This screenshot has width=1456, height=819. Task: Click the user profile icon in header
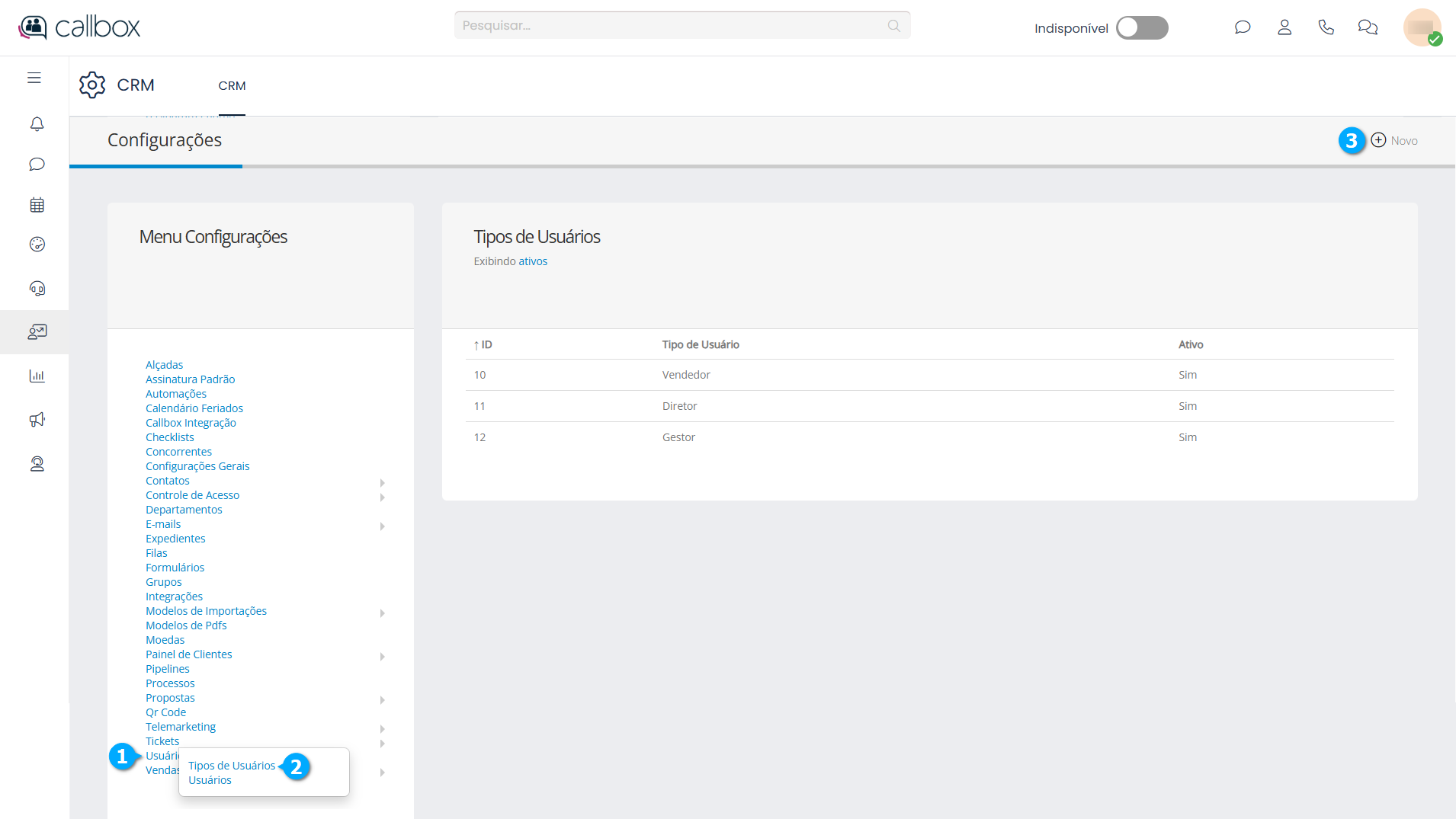tap(1284, 27)
